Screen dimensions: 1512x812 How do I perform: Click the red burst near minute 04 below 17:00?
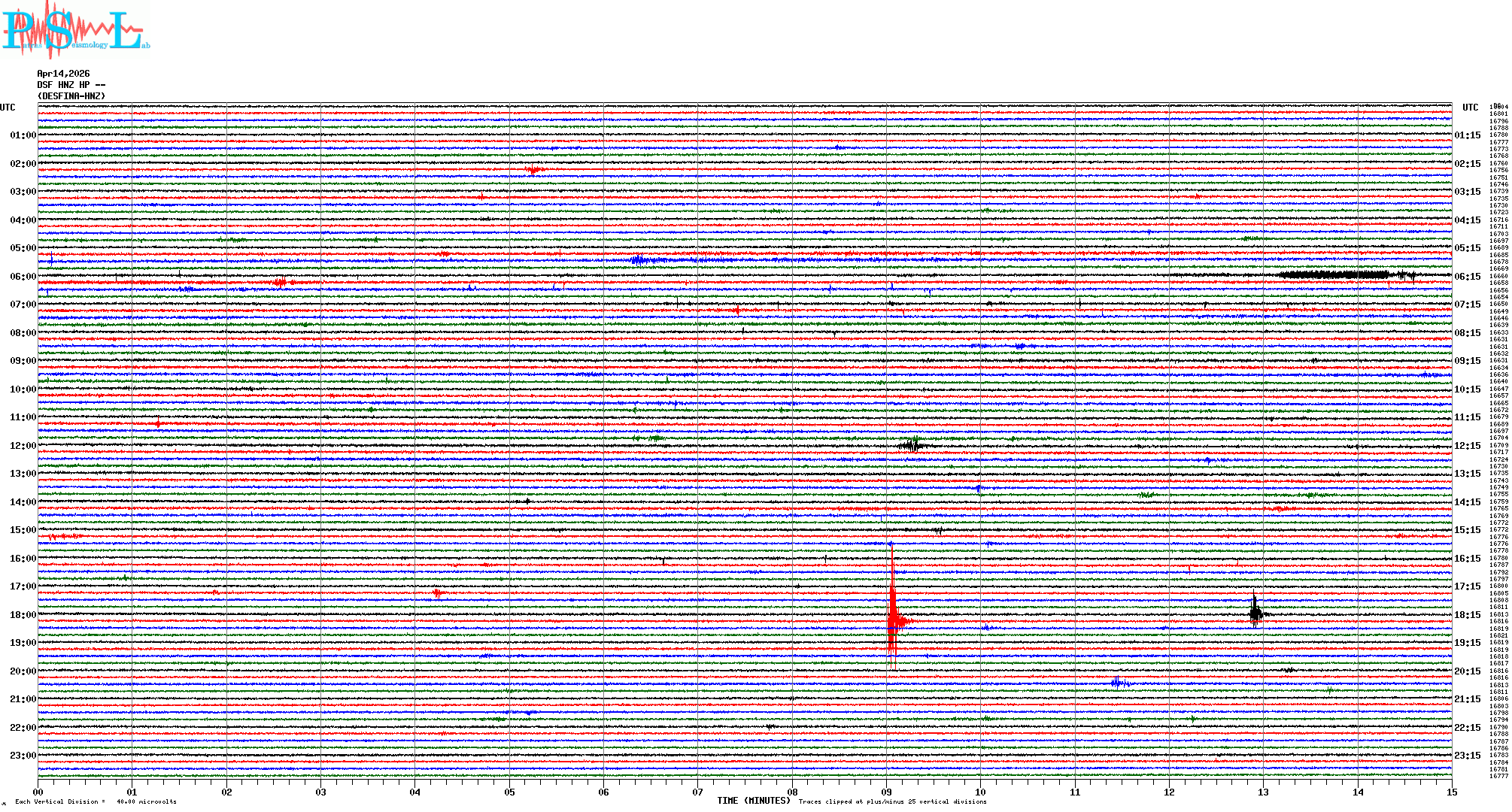coord(437,594)
